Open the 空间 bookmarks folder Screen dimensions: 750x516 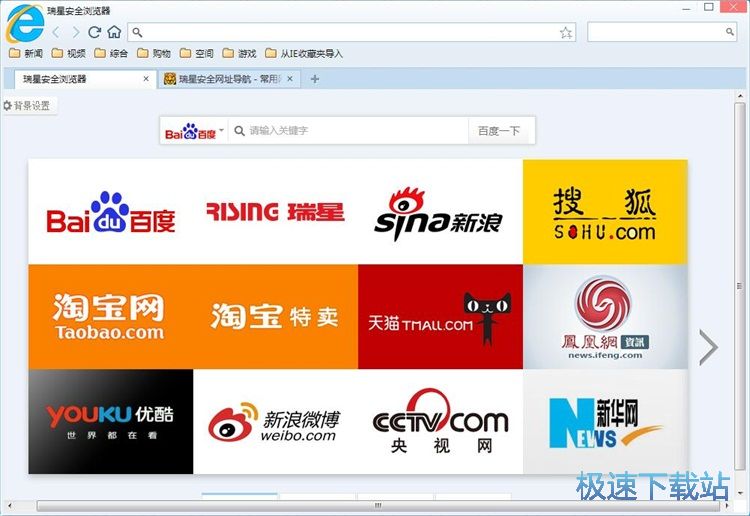197,53
